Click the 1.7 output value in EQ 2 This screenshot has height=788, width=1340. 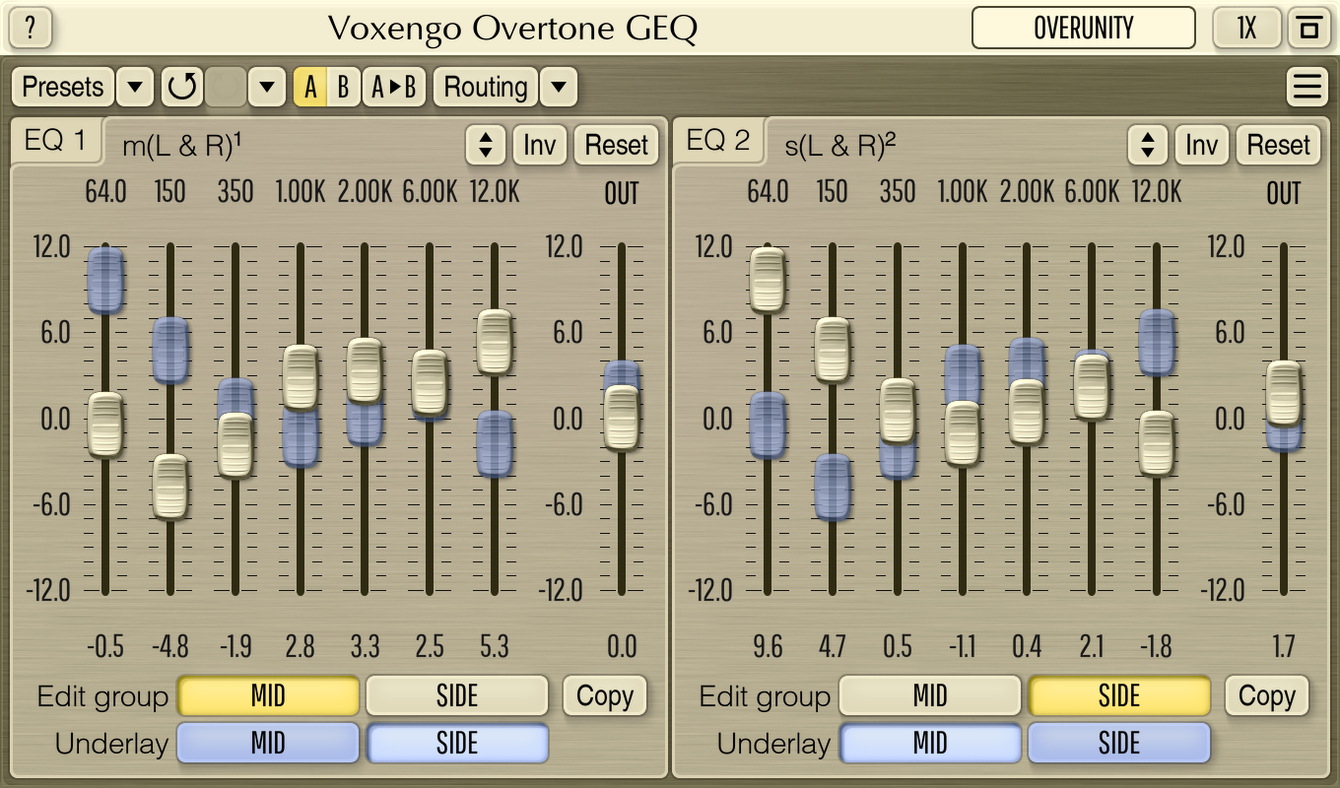(1283, 647)
